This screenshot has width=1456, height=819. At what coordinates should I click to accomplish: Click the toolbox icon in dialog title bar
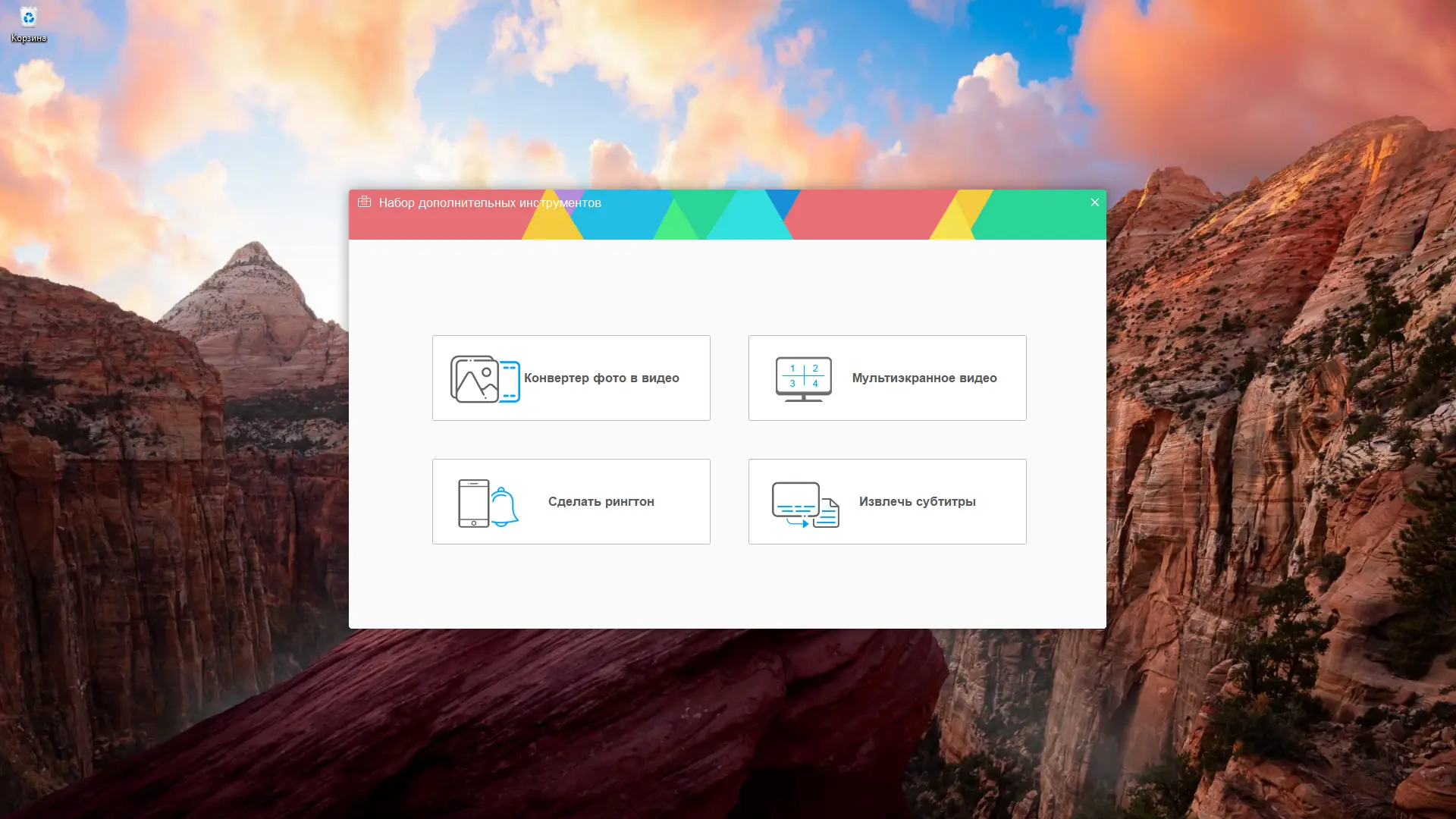[364, 202]
